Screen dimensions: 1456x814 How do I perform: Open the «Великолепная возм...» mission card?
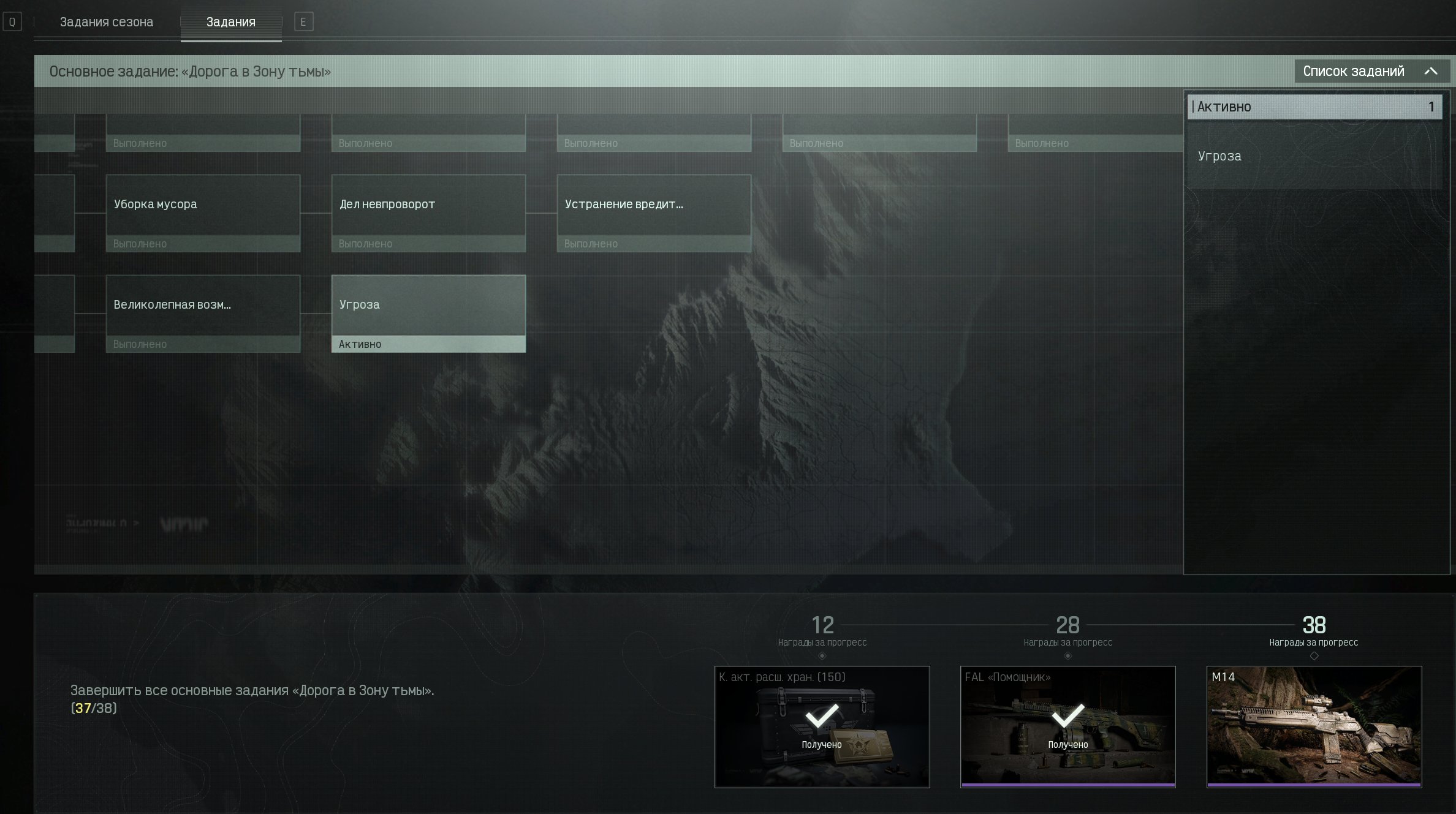tap(203, 314)
